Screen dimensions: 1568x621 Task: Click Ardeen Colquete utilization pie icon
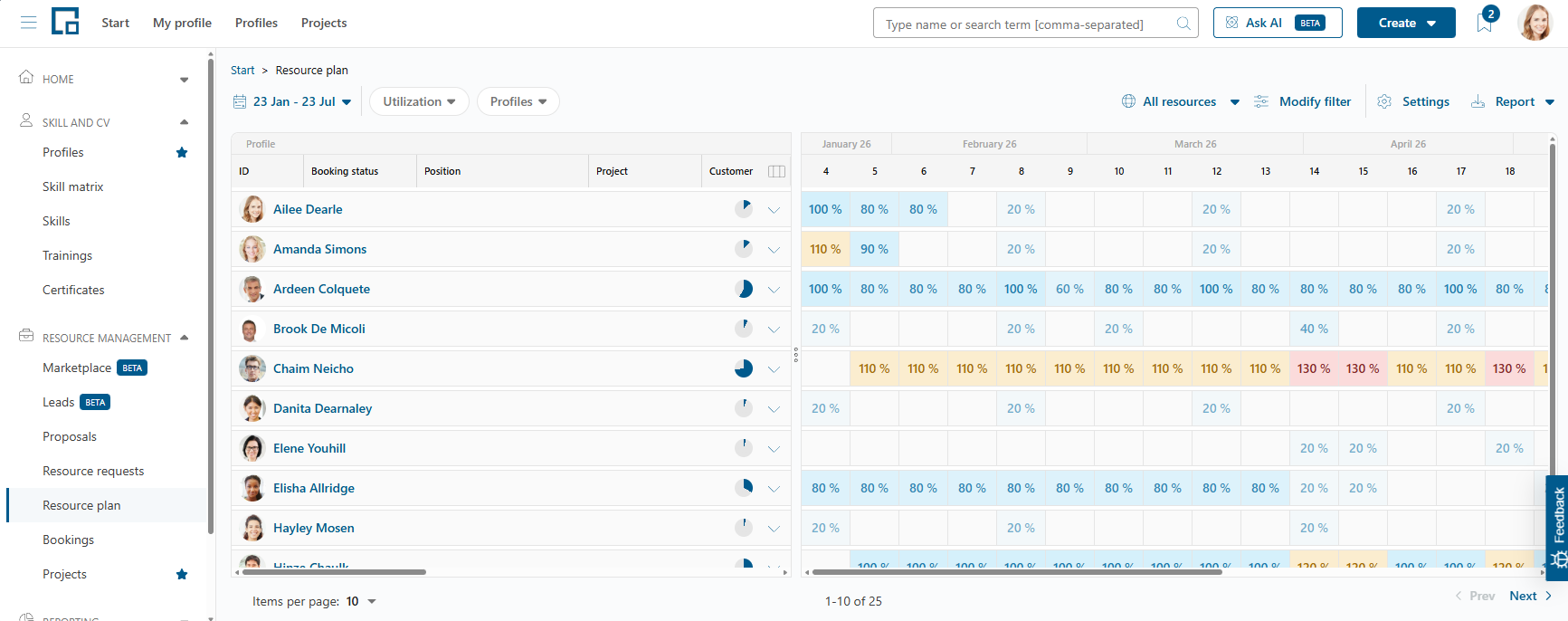pyautogui.click(x=744, y=289)
